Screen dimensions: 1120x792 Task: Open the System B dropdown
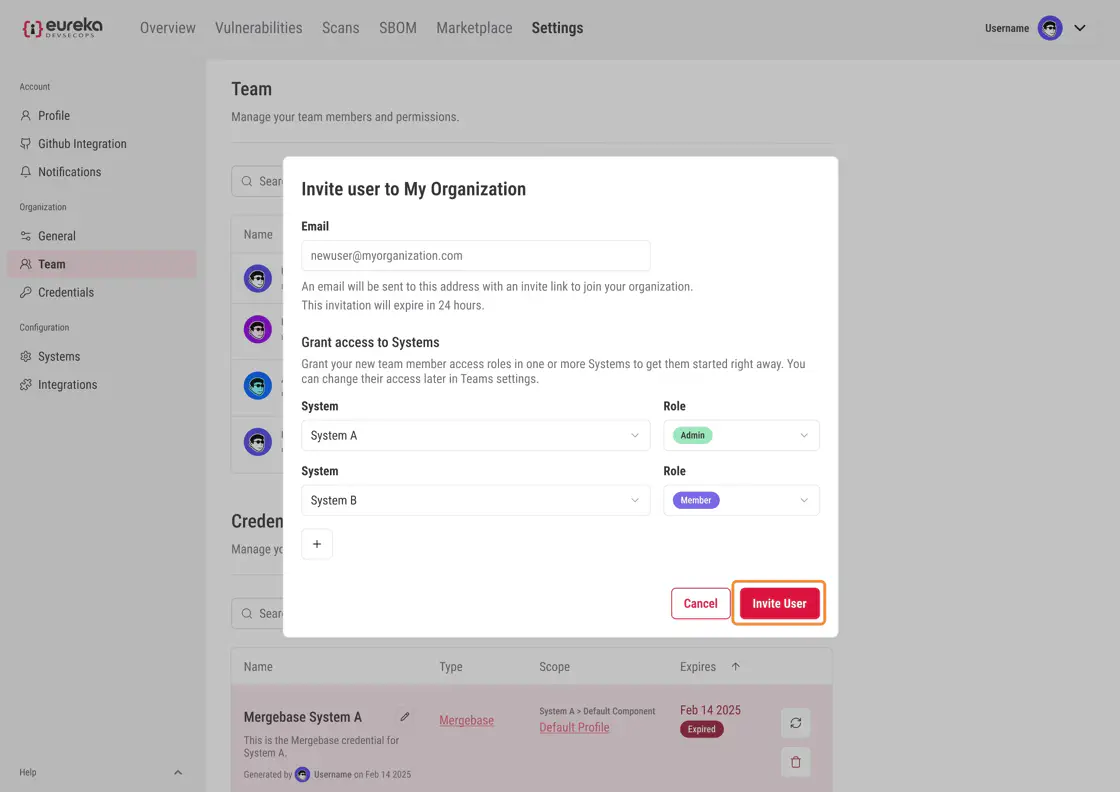[475, 501]
